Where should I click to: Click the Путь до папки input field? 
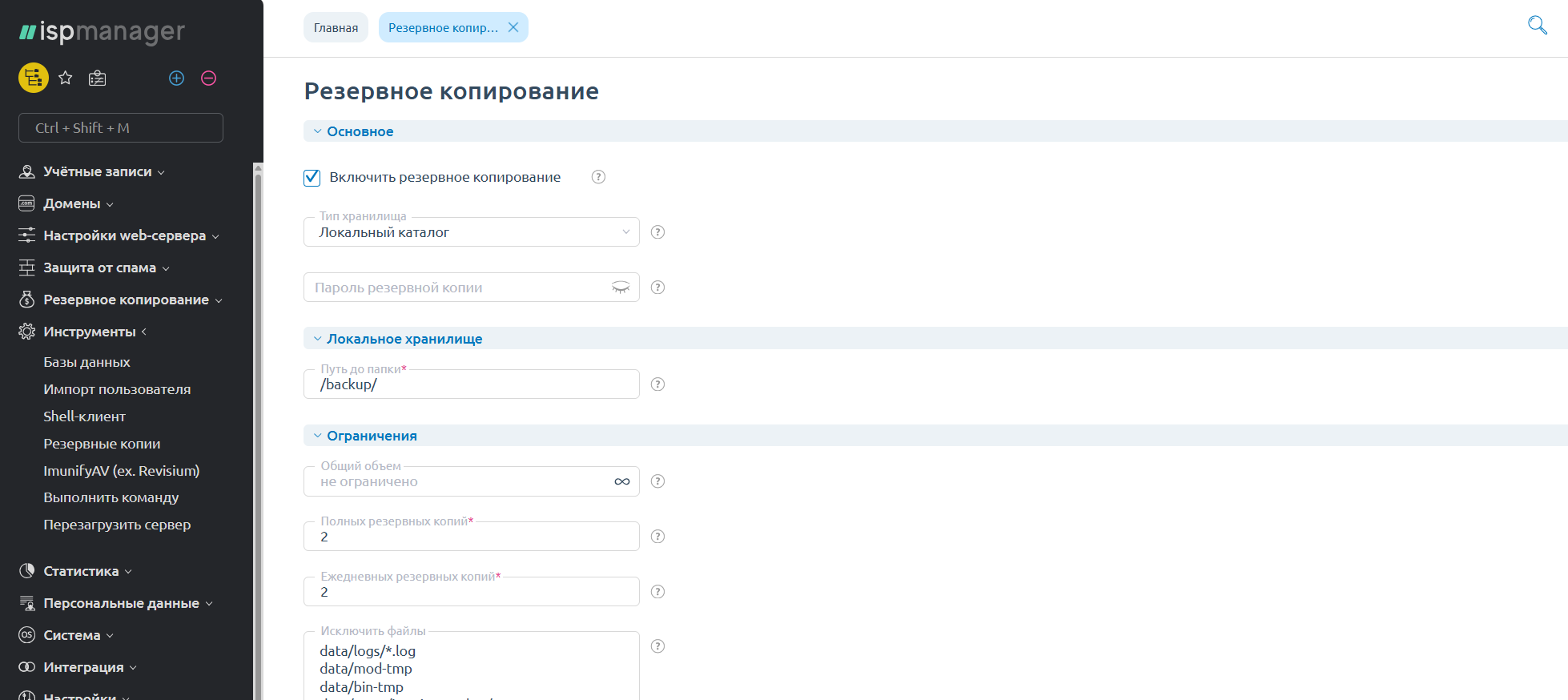471,385
